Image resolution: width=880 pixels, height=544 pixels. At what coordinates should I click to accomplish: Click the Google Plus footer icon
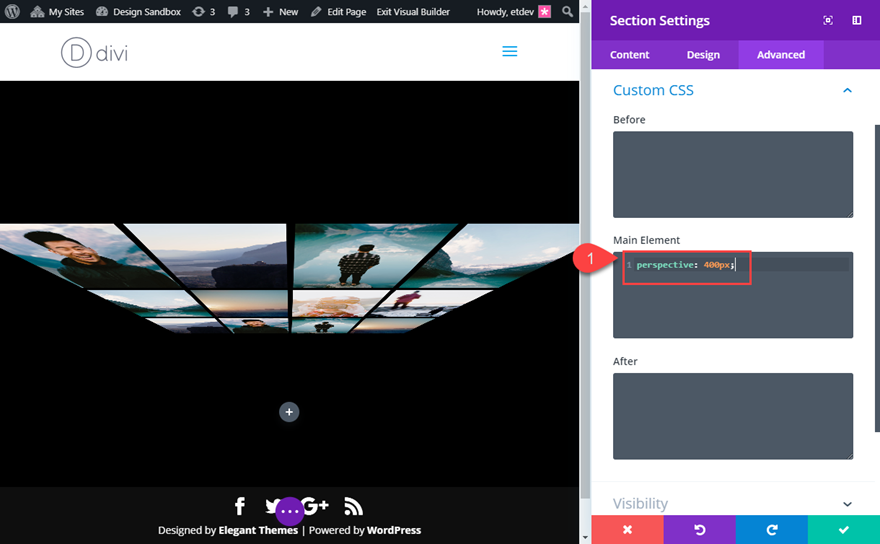tap(315, 506)
